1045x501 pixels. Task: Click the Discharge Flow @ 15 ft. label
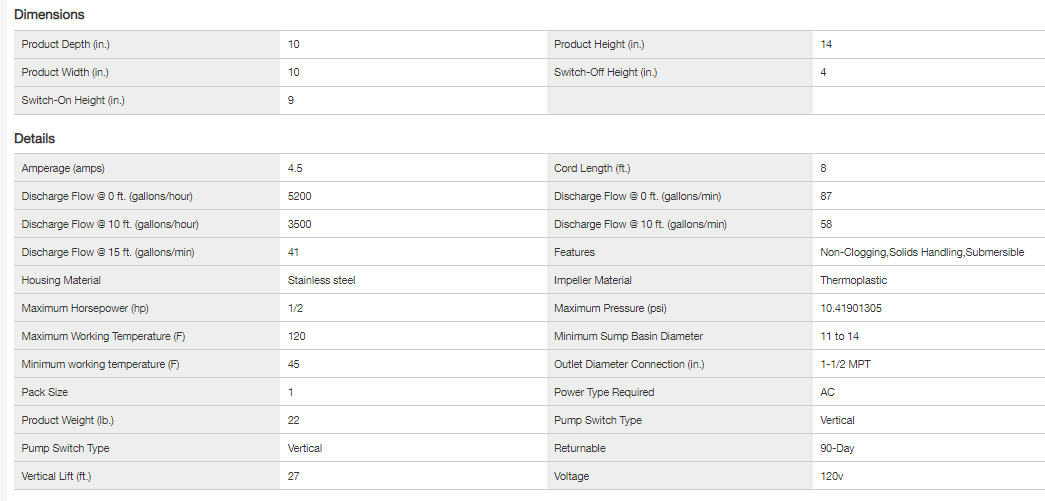tap(108, 252)
